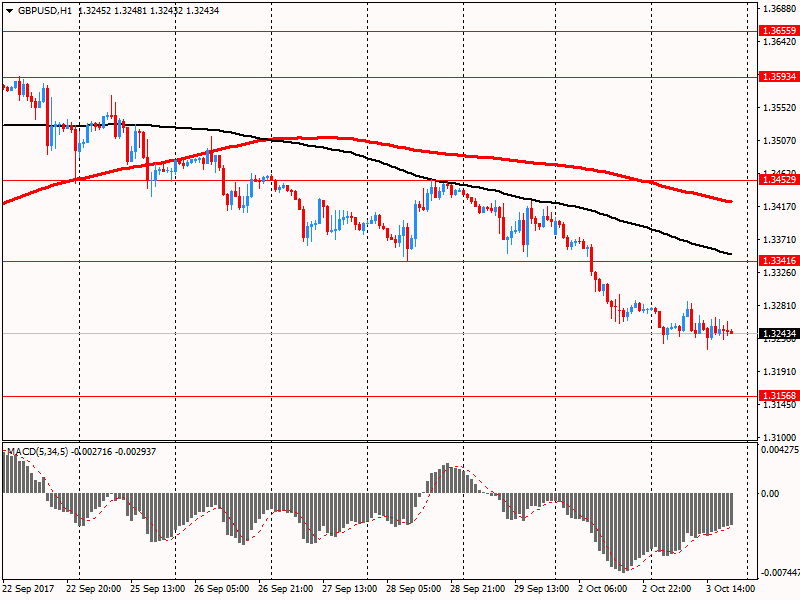
Task: Click the 2 Oct 22:00 time label
Action: (667, 589)
